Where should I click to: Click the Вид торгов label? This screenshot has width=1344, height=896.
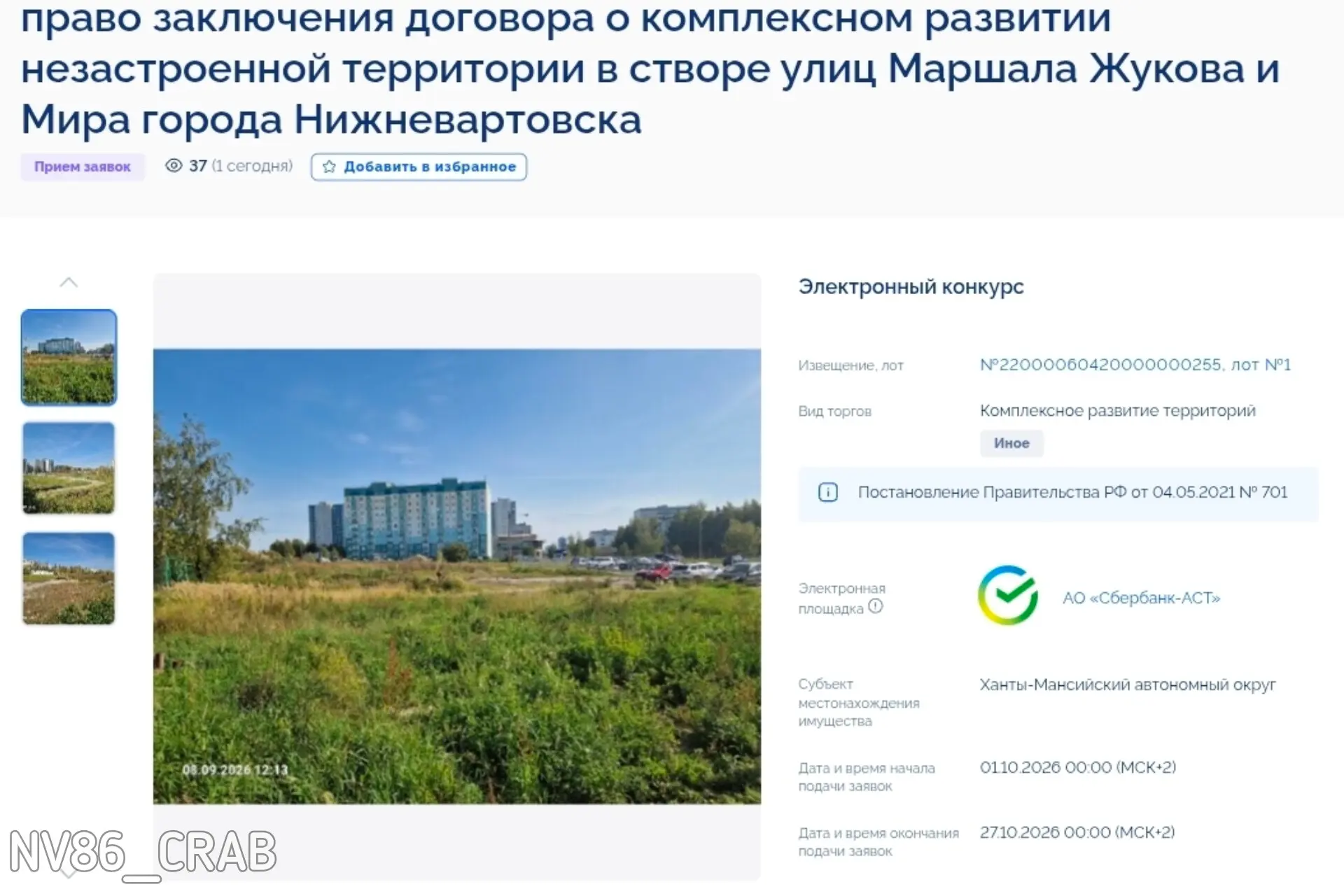coord(834,412)
